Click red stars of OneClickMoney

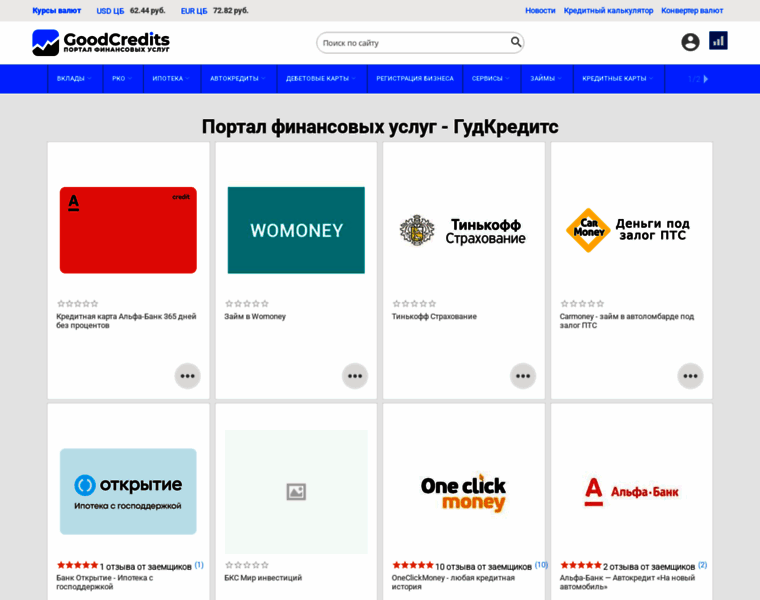pyautogui.click(x=413, y=565)
